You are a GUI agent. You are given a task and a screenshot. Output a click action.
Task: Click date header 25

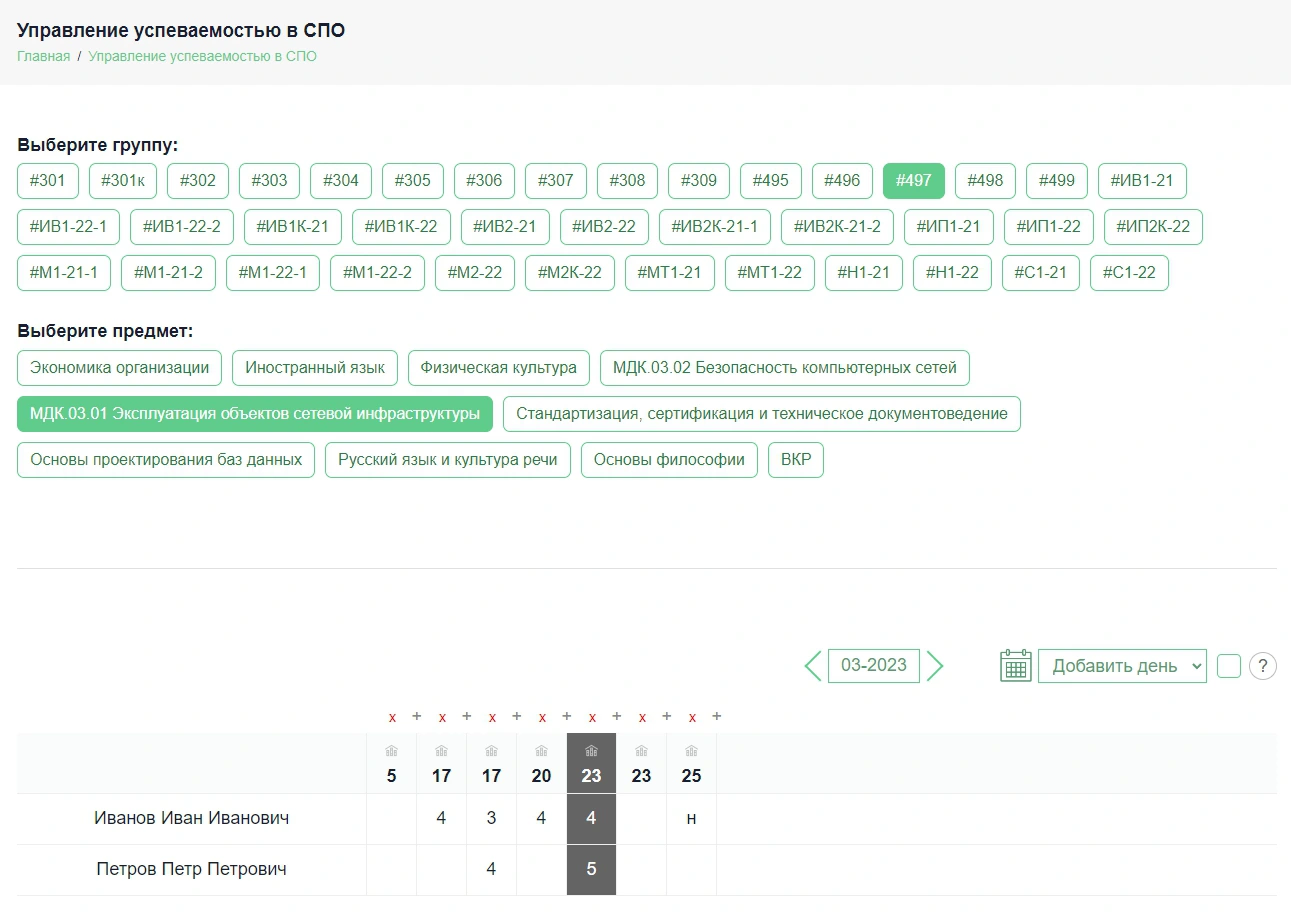click(x=692, y=775)
